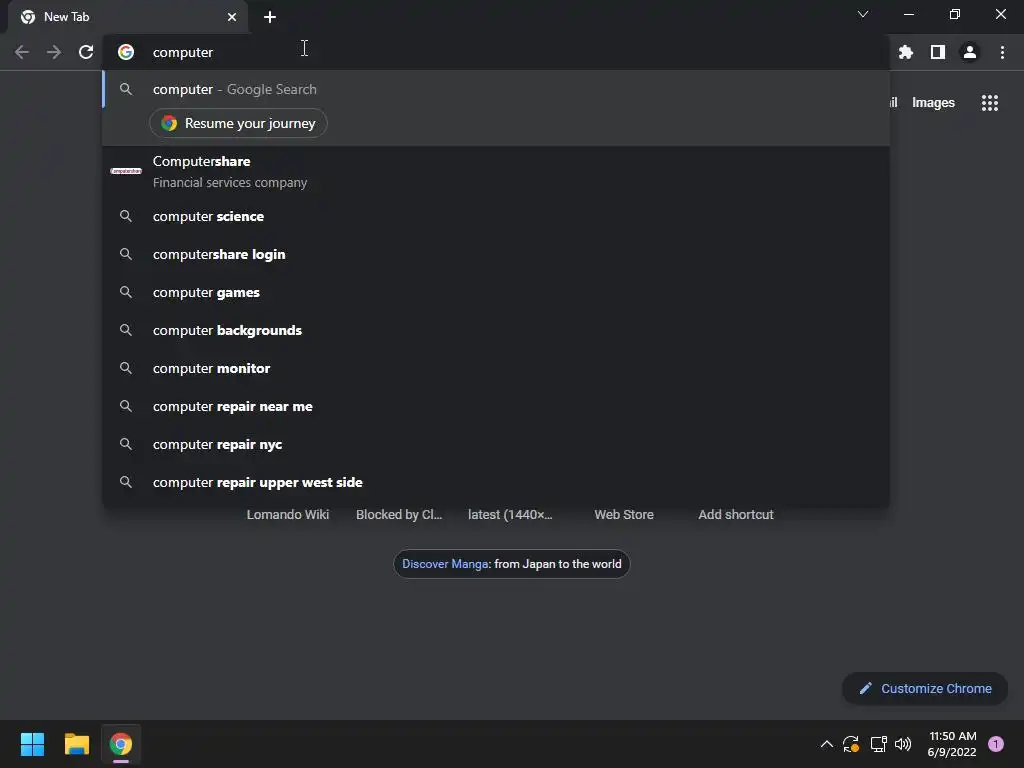The height and width of the screenshot is (768, 1024).
Task: Open a new tab with the plus icon
Action: 270,17
